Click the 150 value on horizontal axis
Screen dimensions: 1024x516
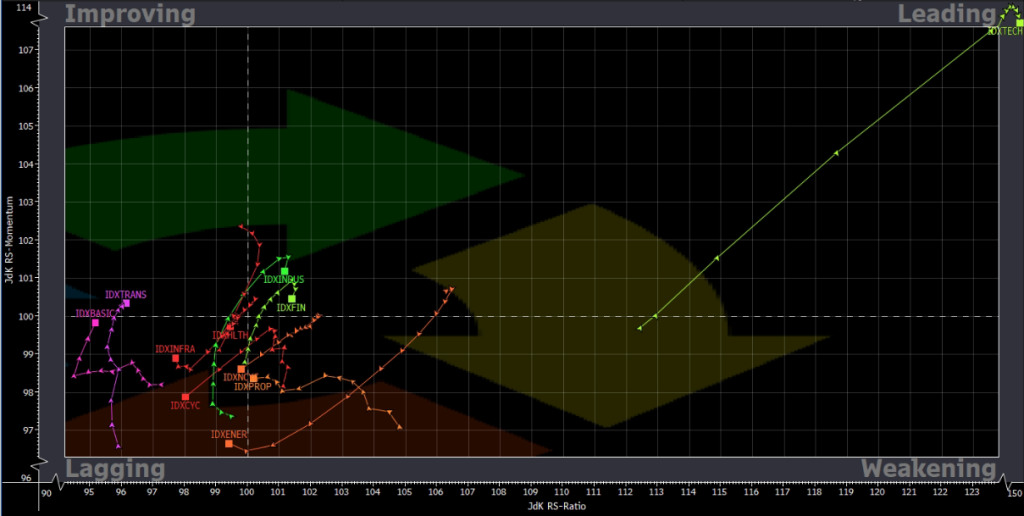click(x=1015, y=492)
